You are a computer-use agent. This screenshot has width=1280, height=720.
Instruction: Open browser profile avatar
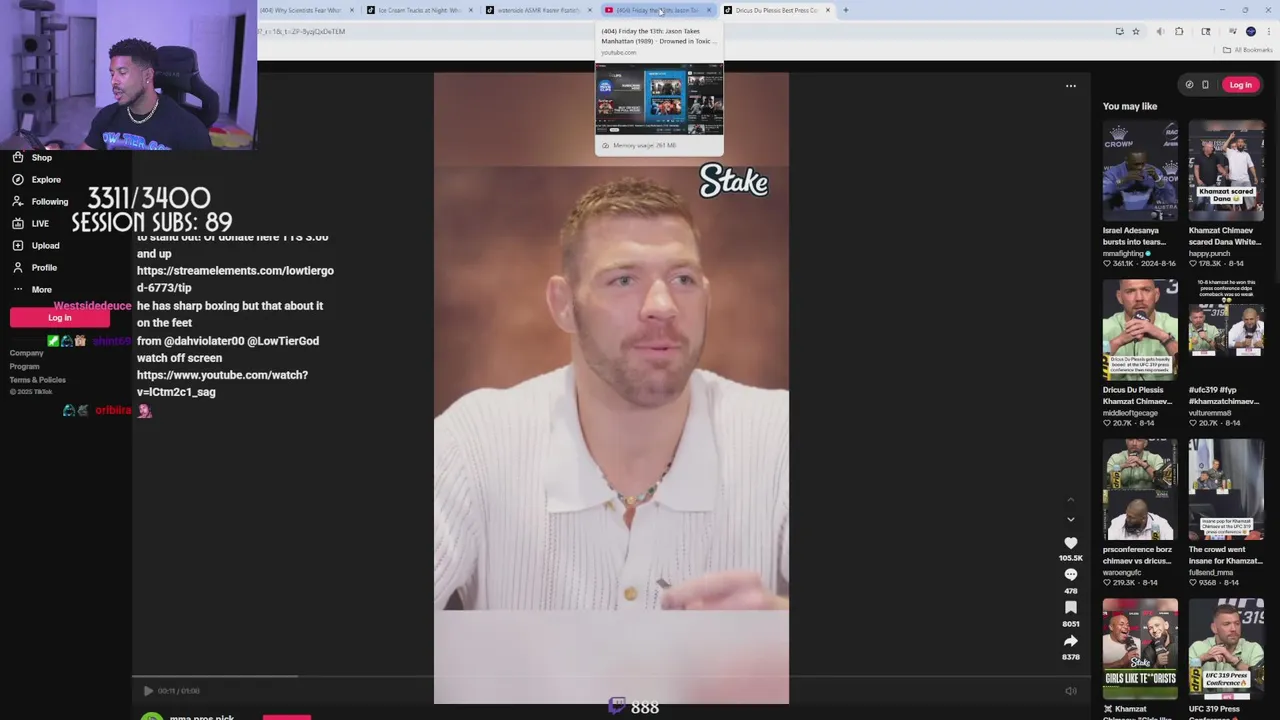coord(1250,32)
